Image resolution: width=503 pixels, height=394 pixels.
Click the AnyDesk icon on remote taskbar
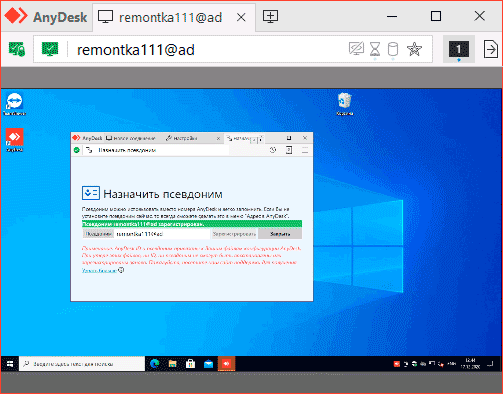click(227, 364)
